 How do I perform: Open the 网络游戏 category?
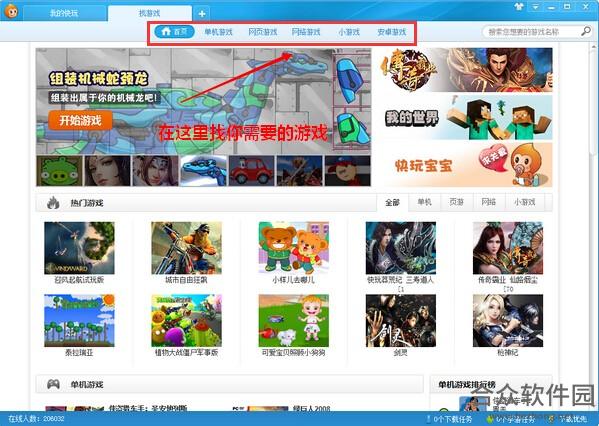coord(306,32)
